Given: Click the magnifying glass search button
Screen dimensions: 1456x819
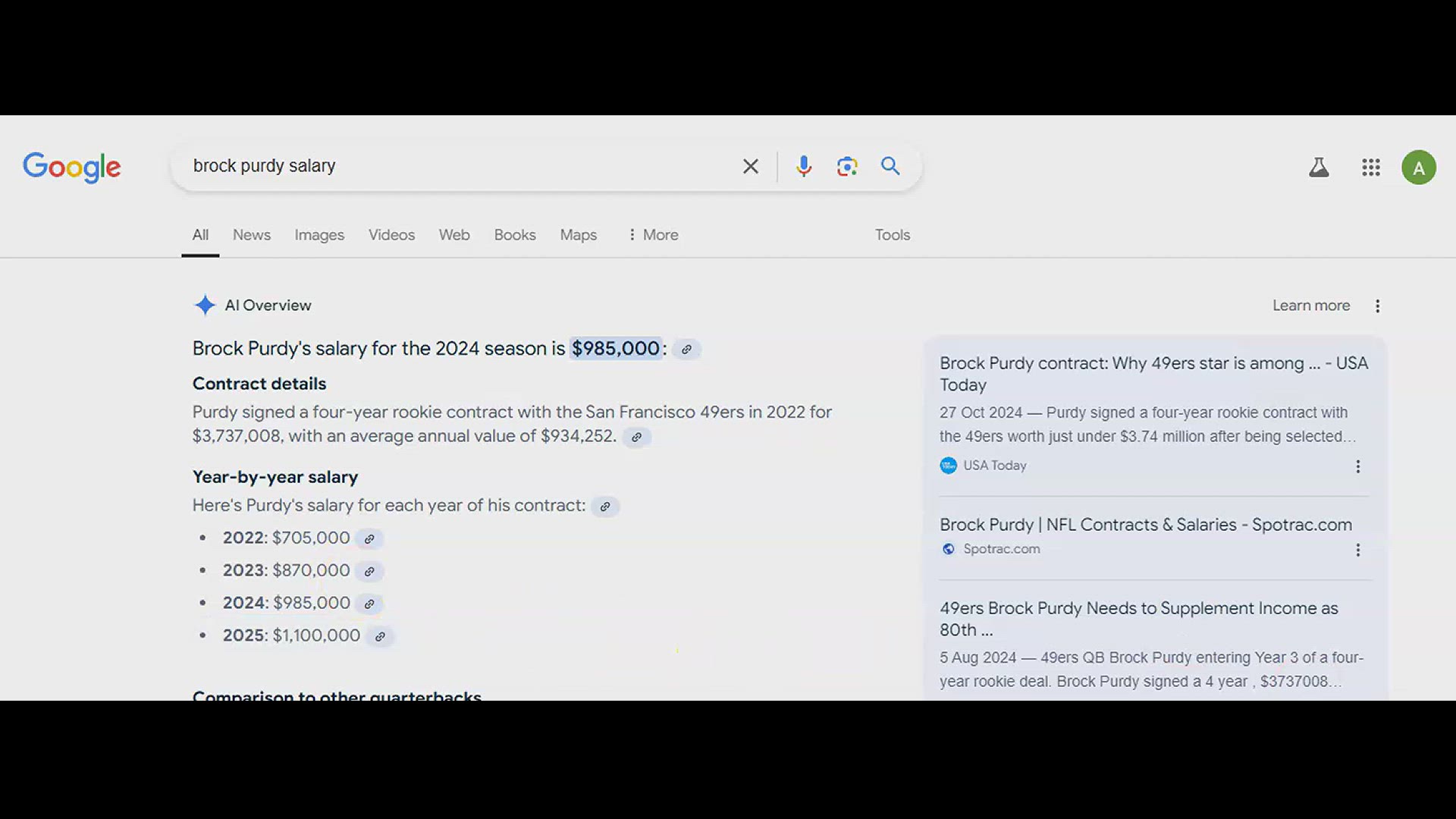Looking at the screenshot, I should point(890,166).
